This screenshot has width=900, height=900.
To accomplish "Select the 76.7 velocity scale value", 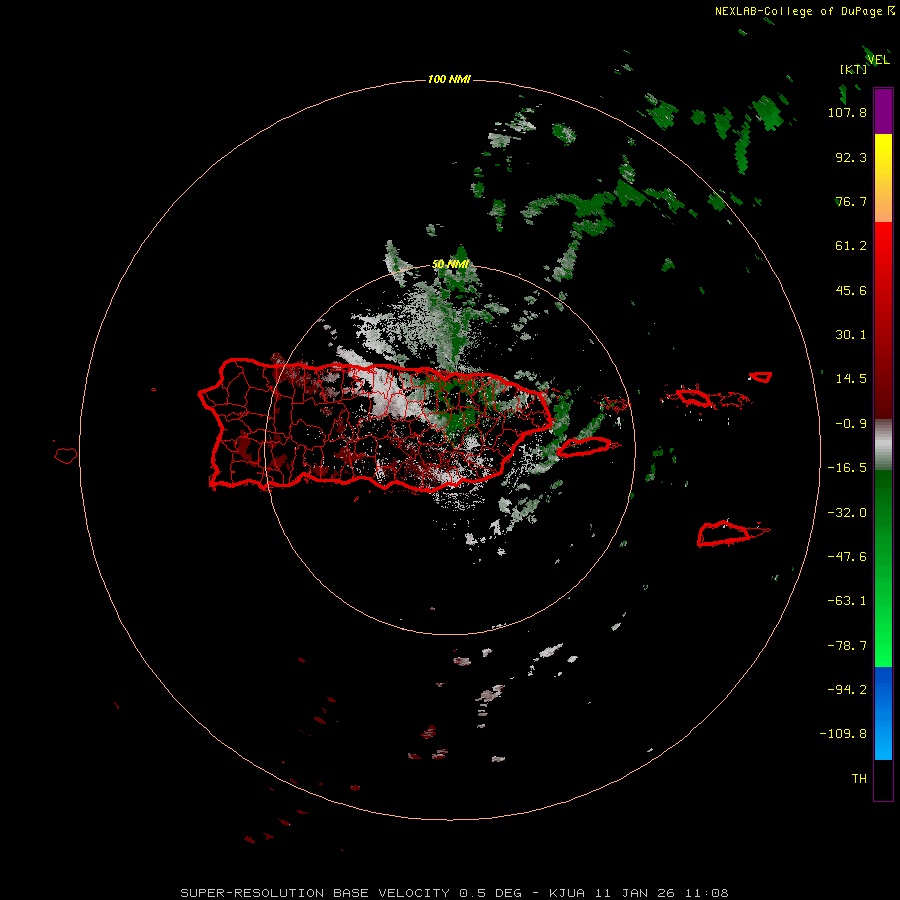I will 851,201.
